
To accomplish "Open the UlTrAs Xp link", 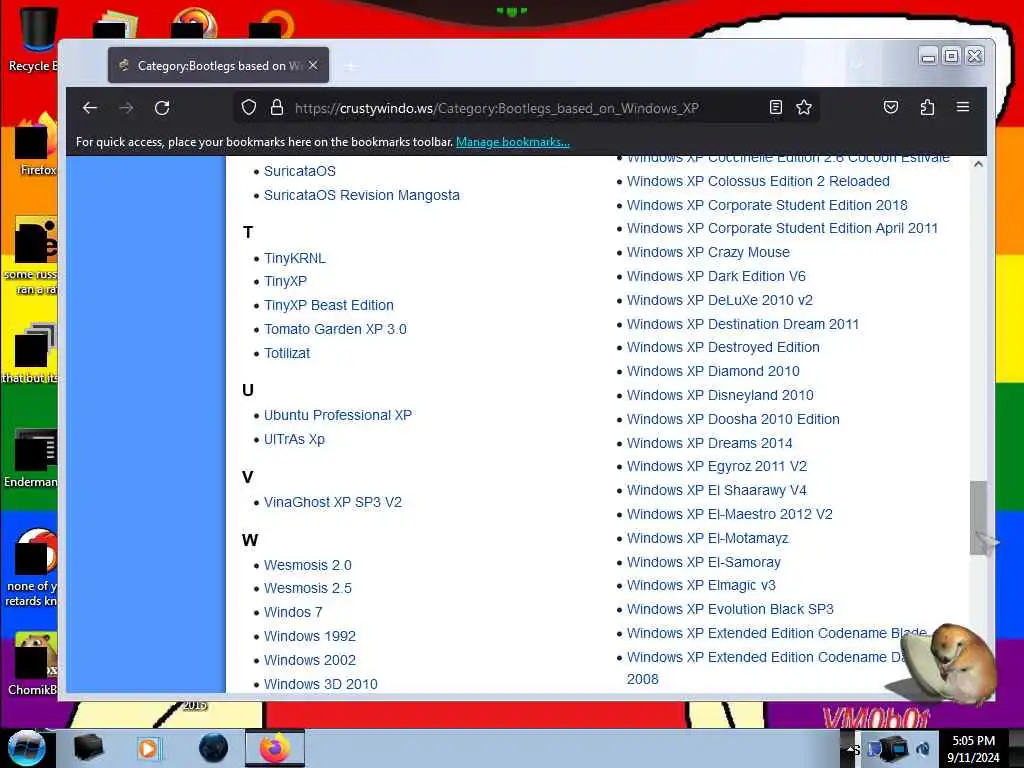I will point(295,440).
